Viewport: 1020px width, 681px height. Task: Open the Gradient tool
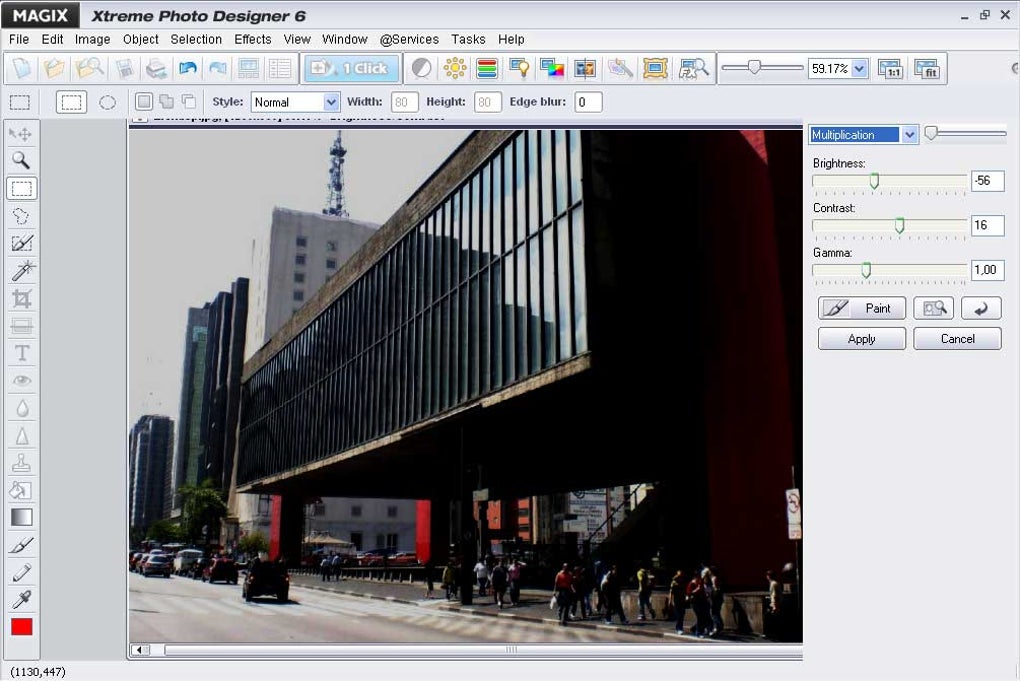pos(21,517)
